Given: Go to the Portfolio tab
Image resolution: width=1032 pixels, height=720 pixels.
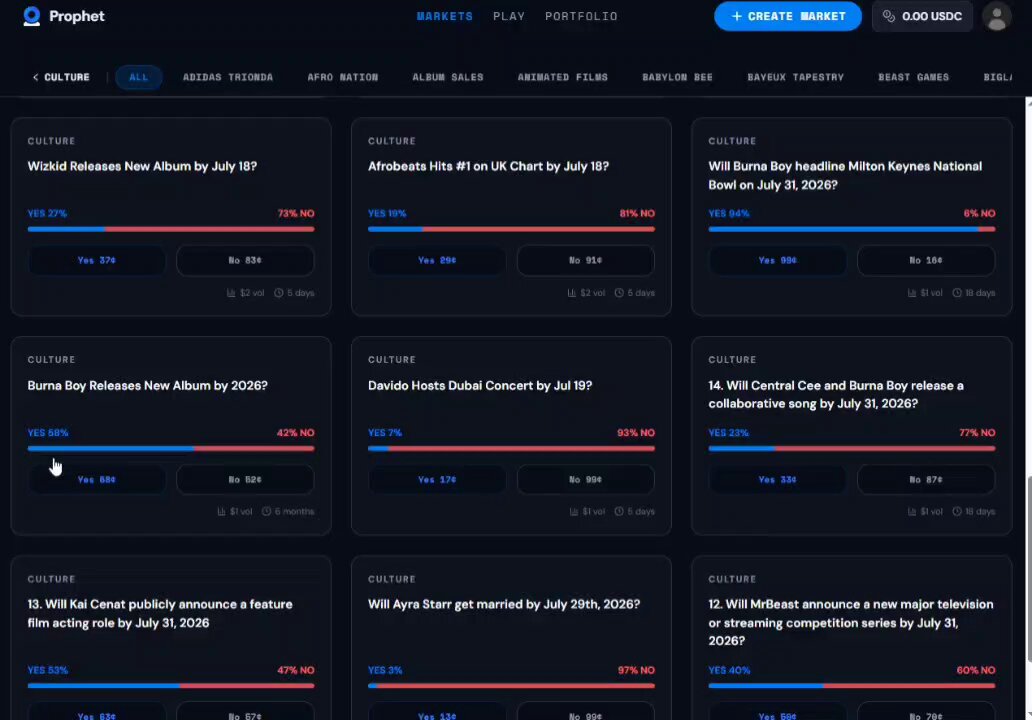Looking at the screenshot, I should [581, 16].
